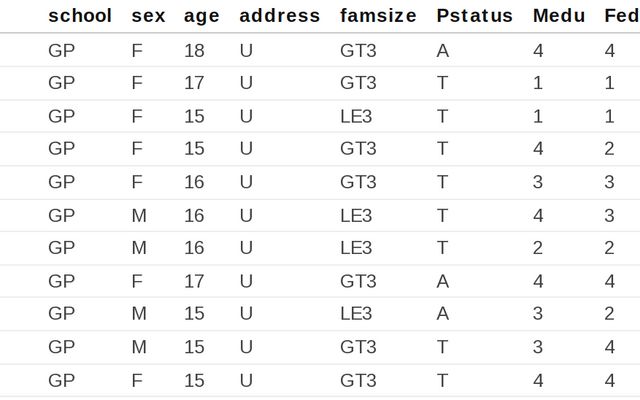
Task: Click the Medu column header
Action: point(559,16)
